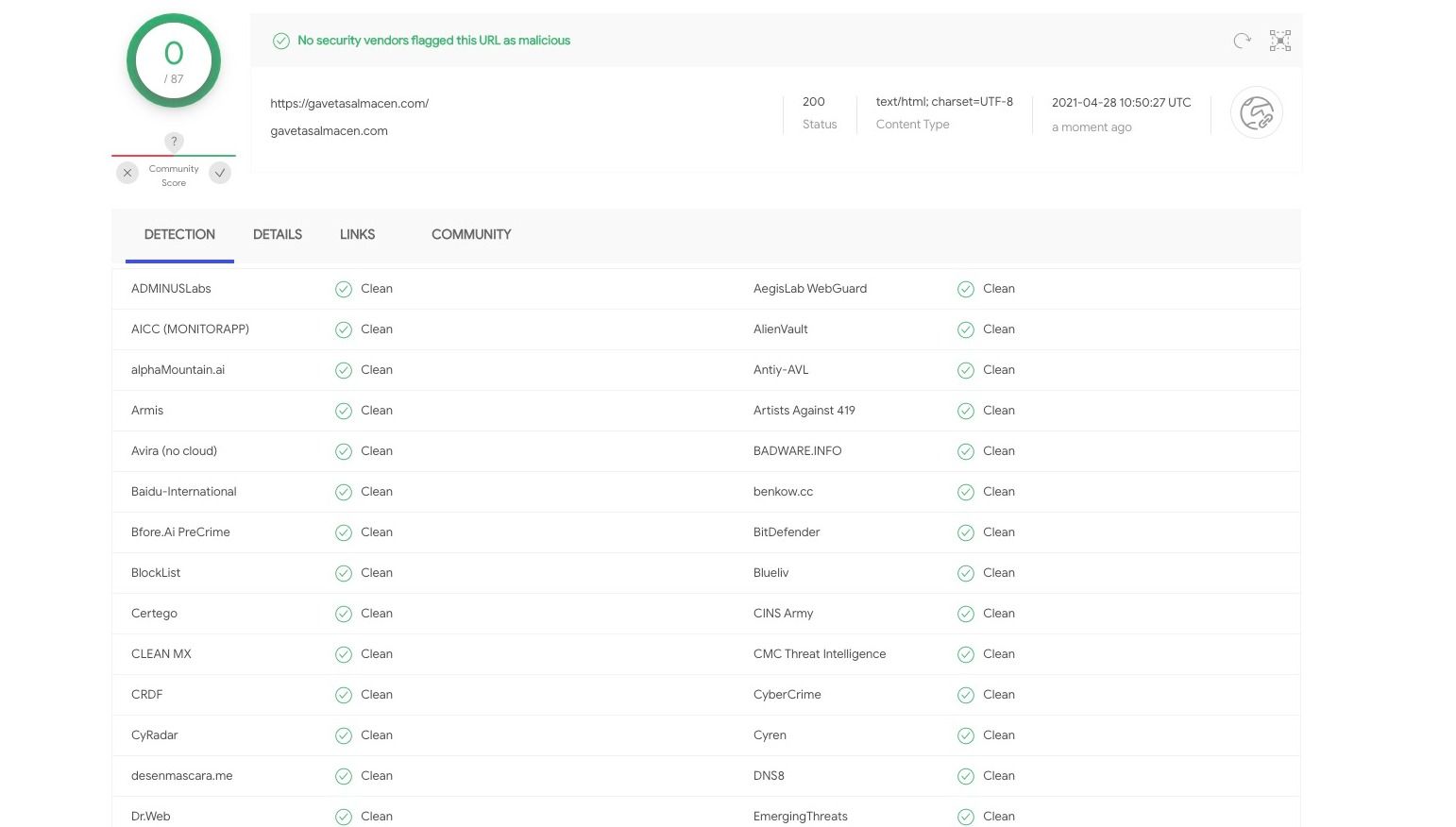1456x827 pixels.
Task: Click clean check icon for Avira (no cloud)
Action: coord(344,452)
